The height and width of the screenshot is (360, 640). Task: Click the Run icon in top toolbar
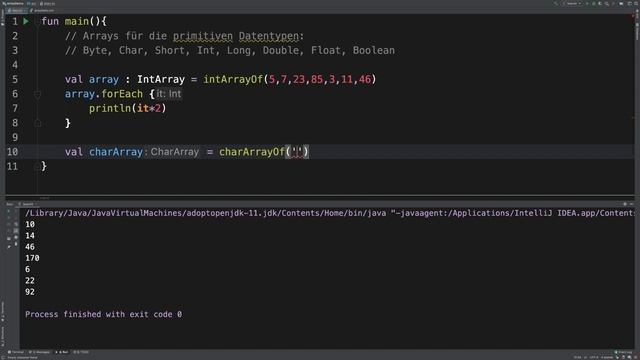pyautogui.click(x=587, y=3)
